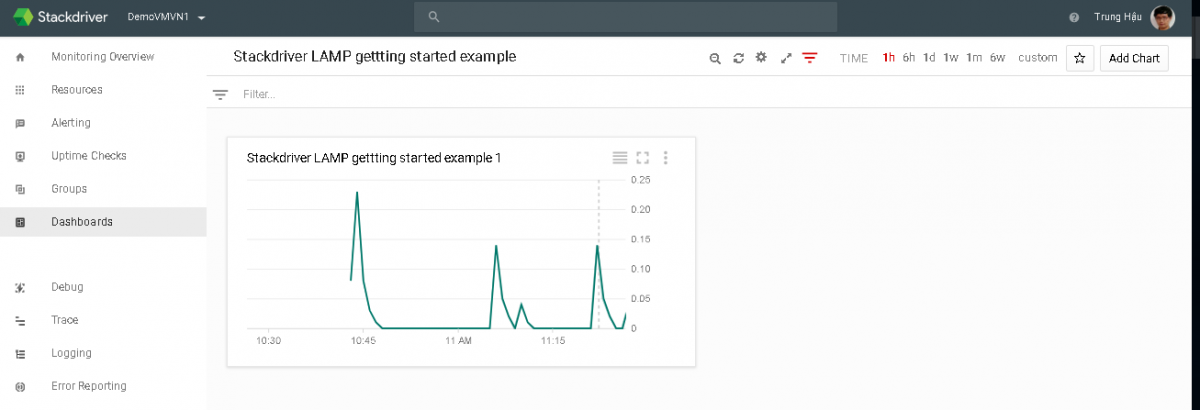Show chart legend list icon
Screen dimensions: 1200x410
[x=620, y=158]
